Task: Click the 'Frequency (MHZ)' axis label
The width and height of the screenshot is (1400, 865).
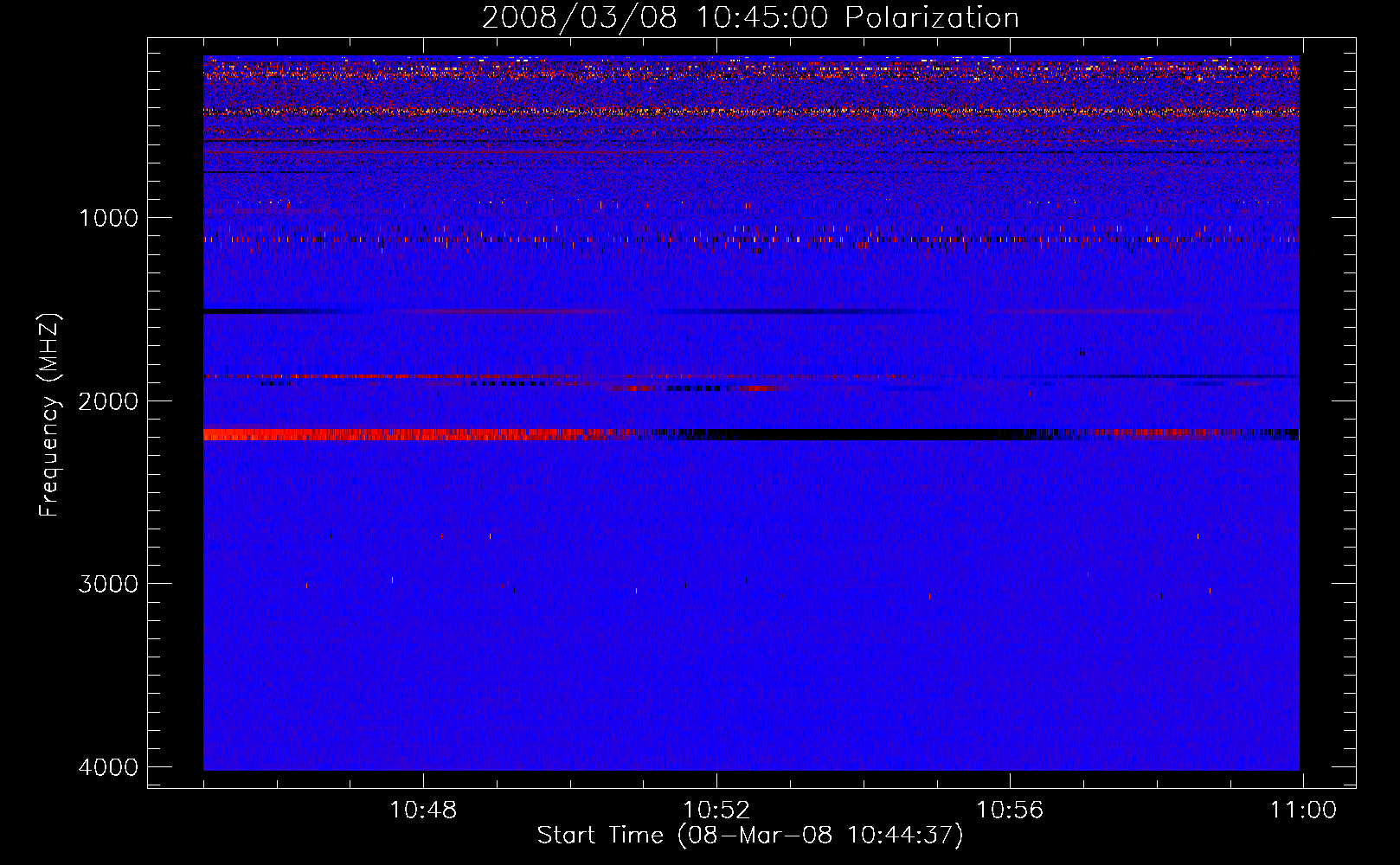Action: click(x=49, y=415)
